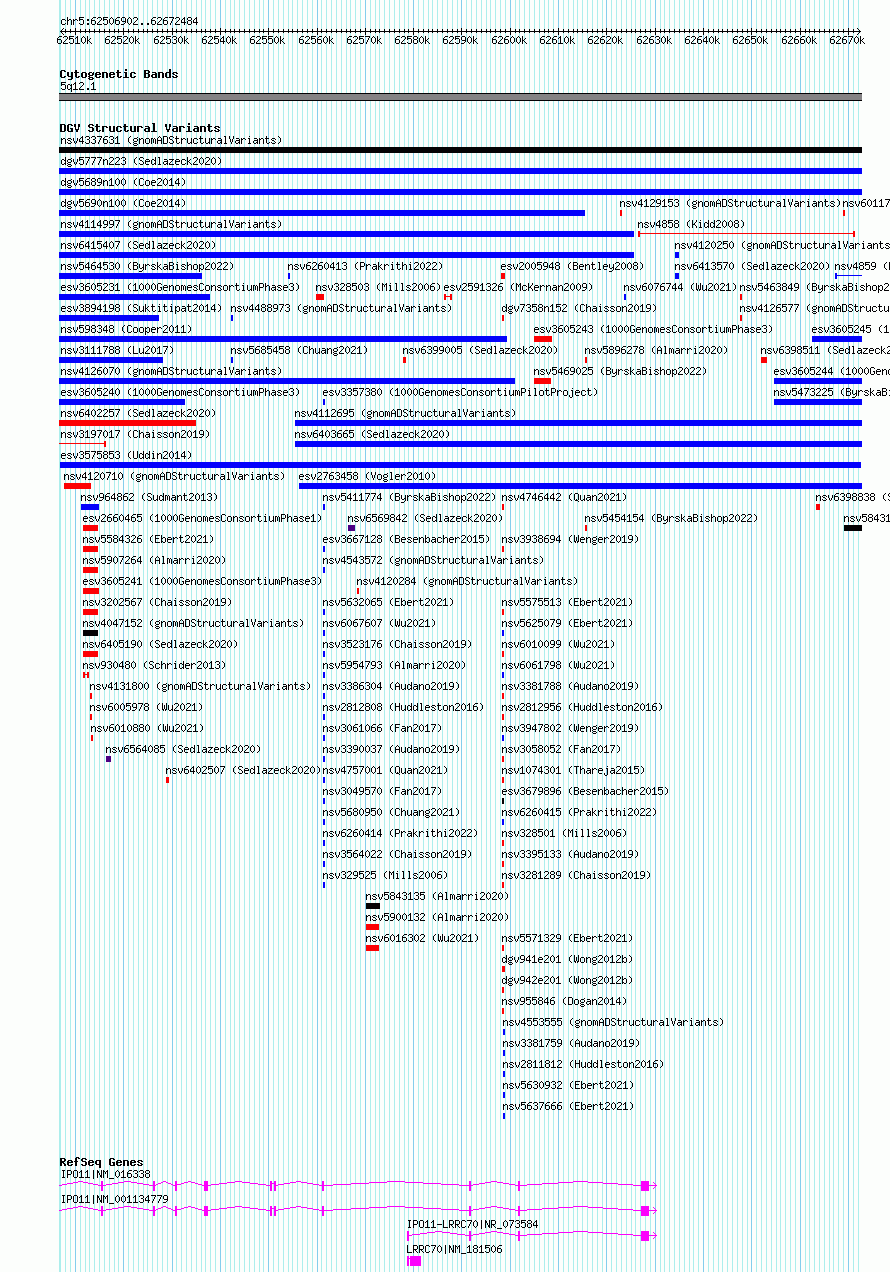Select esv2763458 (Vogler2010) variant
The image size is (890, 1272).
click(x=368, y=476)
